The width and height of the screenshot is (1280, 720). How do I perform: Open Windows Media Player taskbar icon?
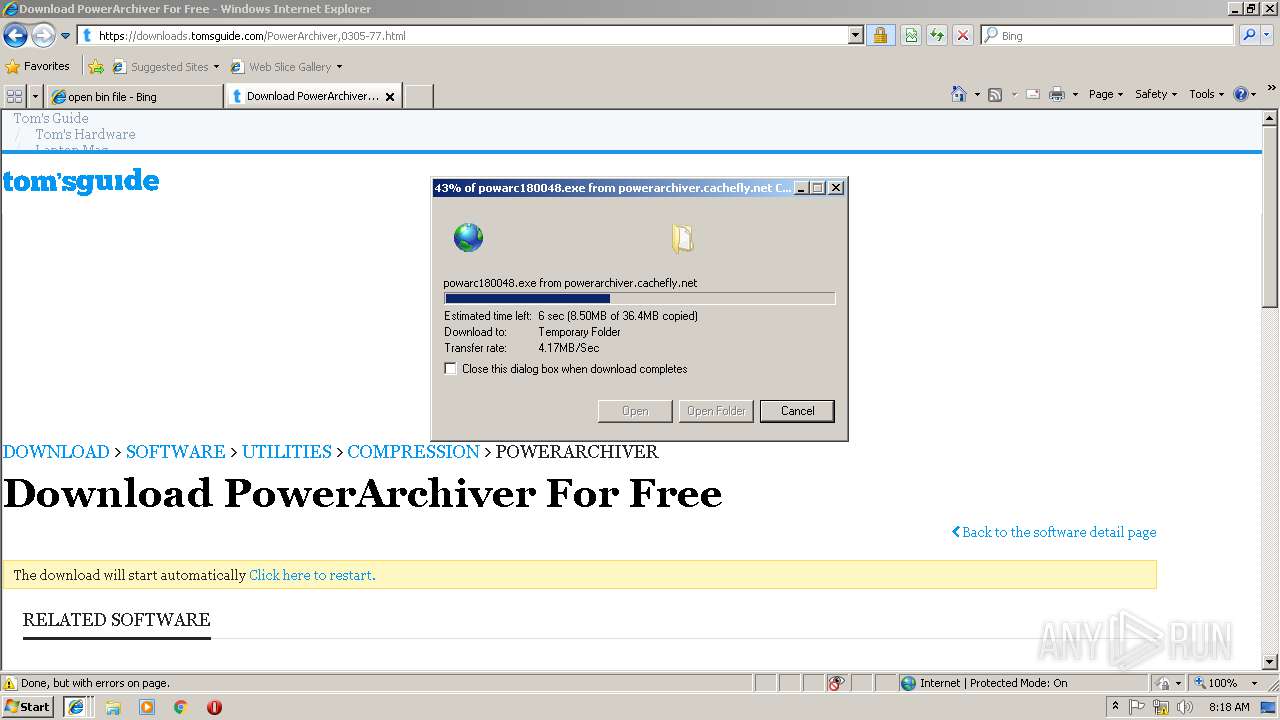click(147, 707)
